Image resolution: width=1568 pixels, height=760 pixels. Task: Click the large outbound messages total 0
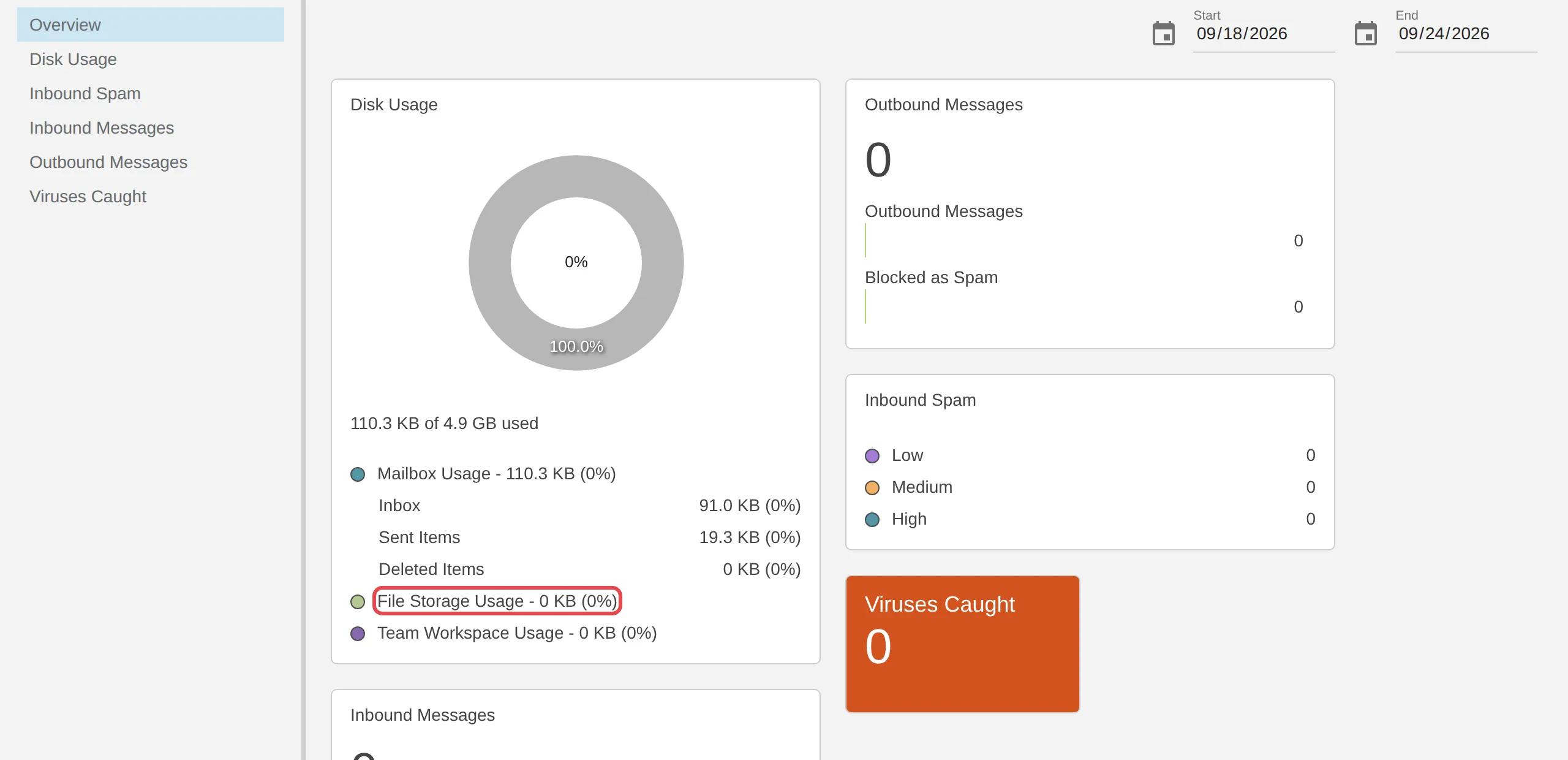pyautogui.click(x=878, y=160)
